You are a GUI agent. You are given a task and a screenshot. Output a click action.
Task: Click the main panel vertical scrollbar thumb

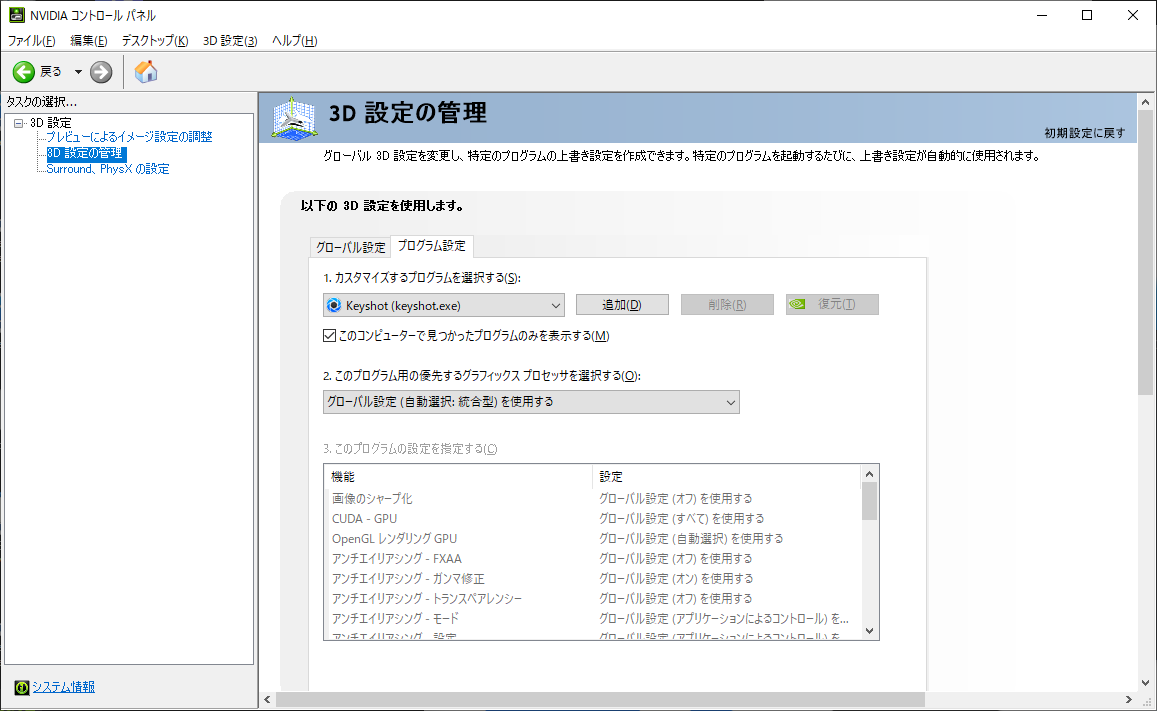pos(1145,253)
